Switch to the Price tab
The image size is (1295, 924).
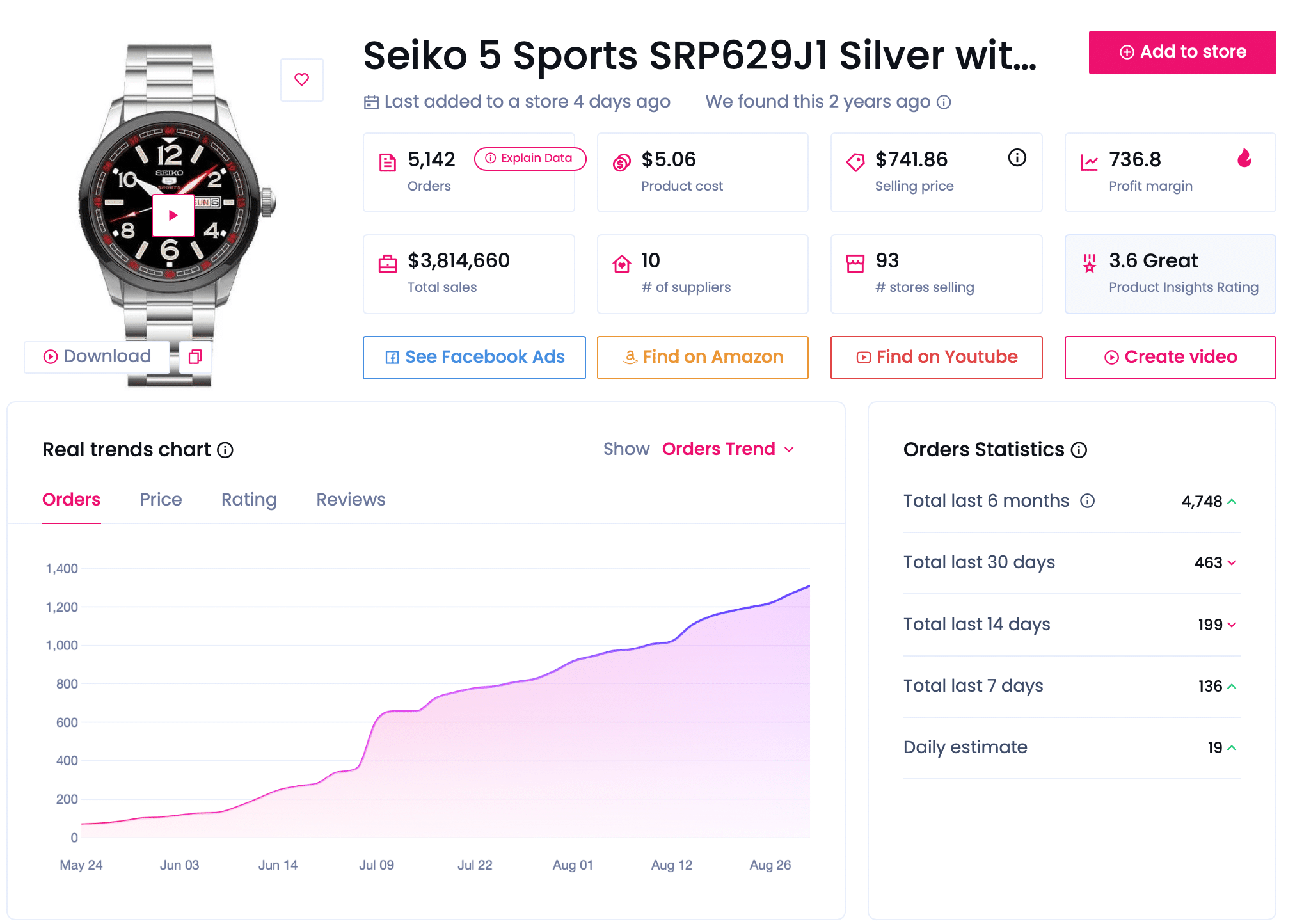(161, 499)
